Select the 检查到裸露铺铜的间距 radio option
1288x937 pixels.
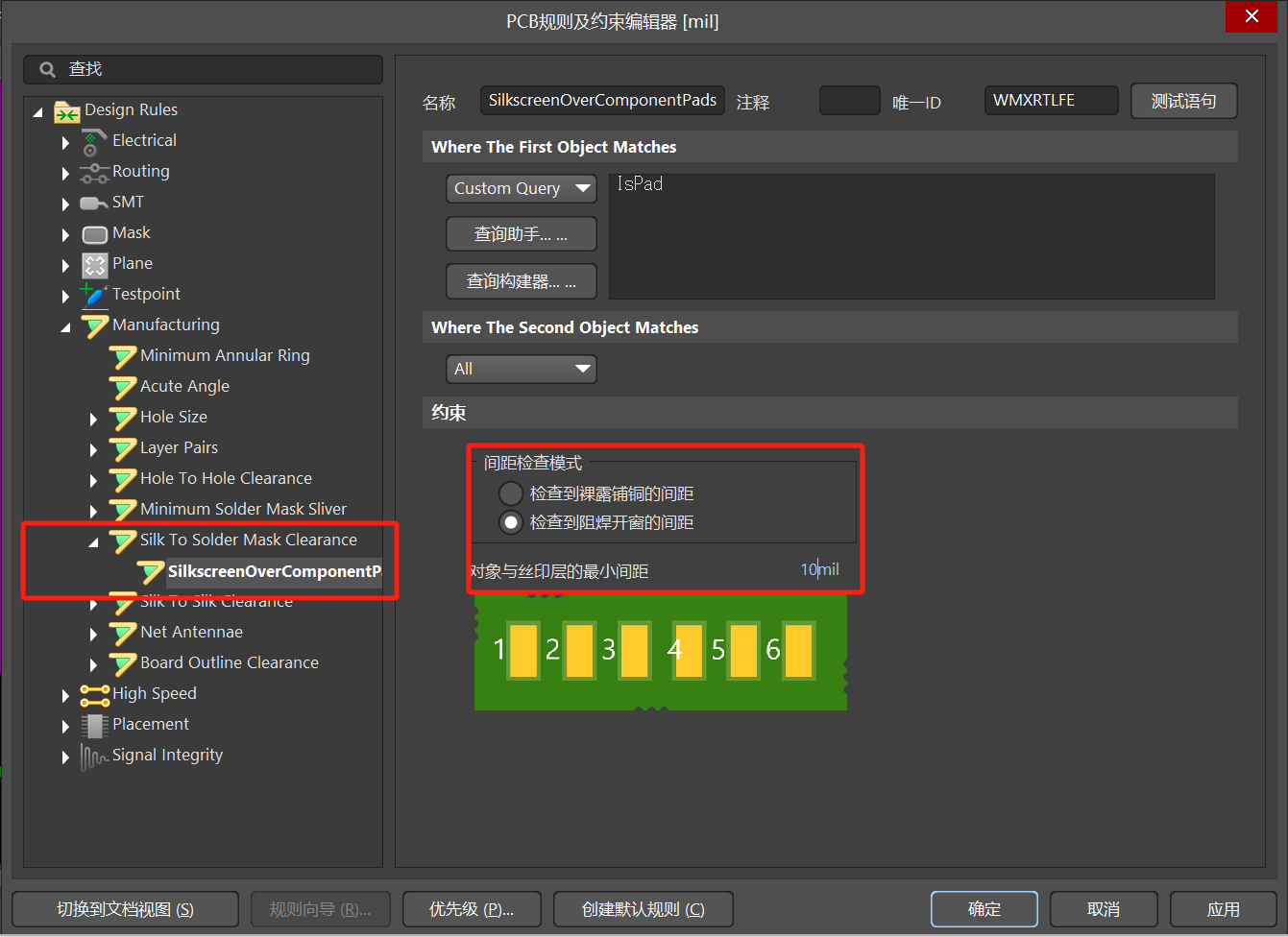pyautogui.click(x=511, y=493)
